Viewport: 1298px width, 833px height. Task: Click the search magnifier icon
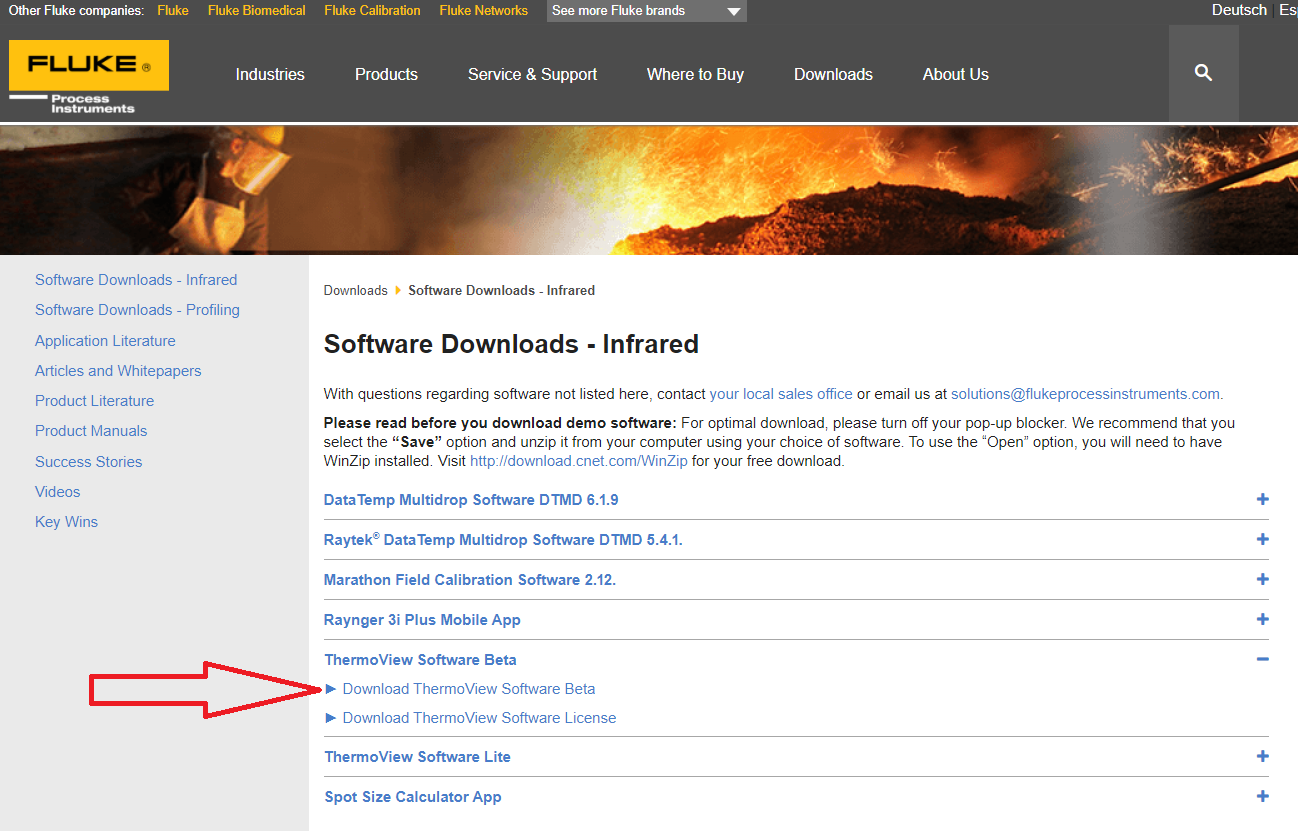pyautogui.click(x=1203, y=73)
